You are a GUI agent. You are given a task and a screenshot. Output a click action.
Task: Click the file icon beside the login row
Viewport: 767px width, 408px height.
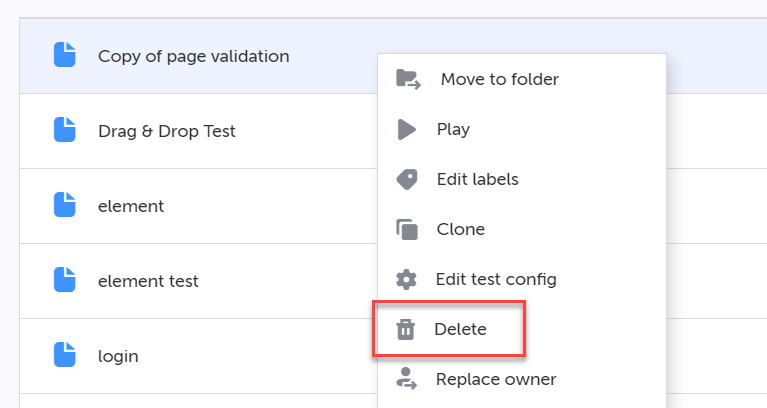click(x=65, y=354)
